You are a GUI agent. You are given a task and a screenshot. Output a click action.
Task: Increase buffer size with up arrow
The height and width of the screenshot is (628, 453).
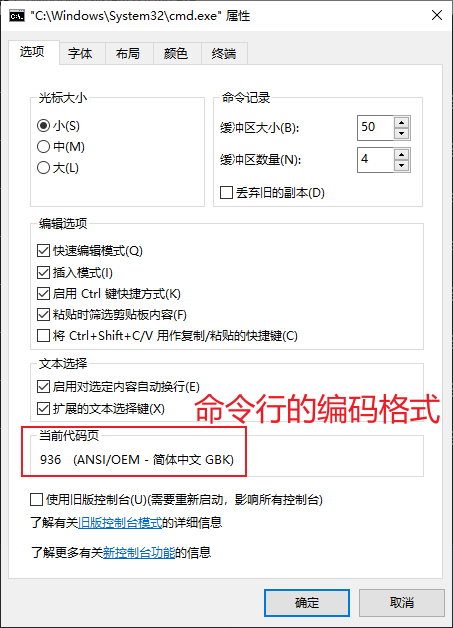[x=401, y=122]
